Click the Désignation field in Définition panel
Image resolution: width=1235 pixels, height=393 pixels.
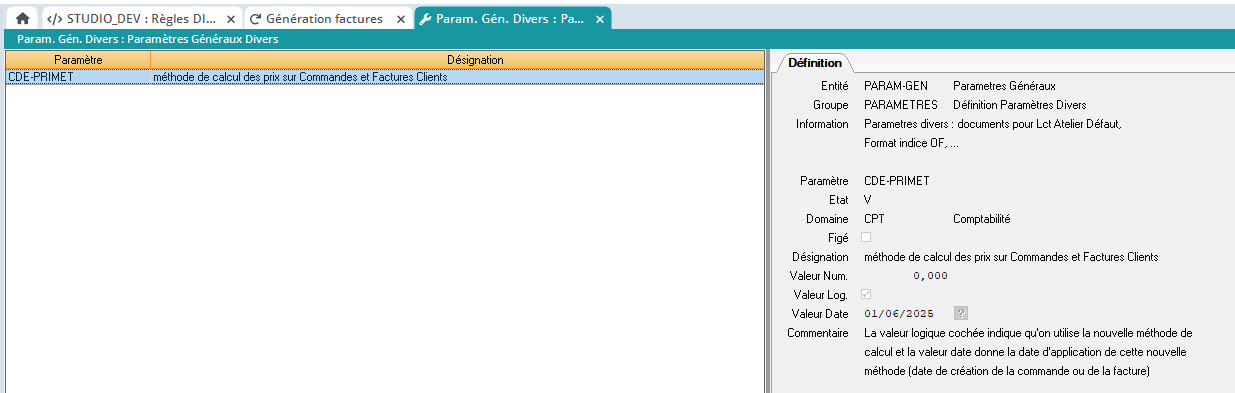(1011, 257)
